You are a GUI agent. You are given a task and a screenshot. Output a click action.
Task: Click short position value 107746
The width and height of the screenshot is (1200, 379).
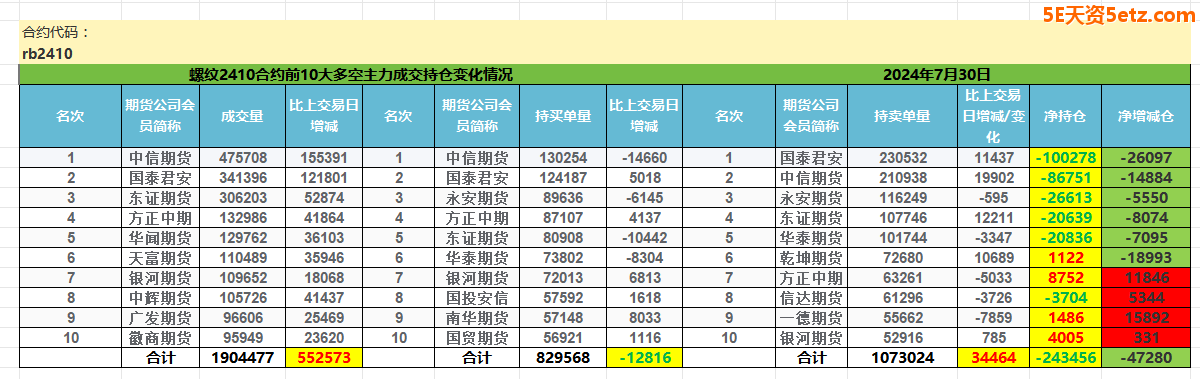(902, 217)
